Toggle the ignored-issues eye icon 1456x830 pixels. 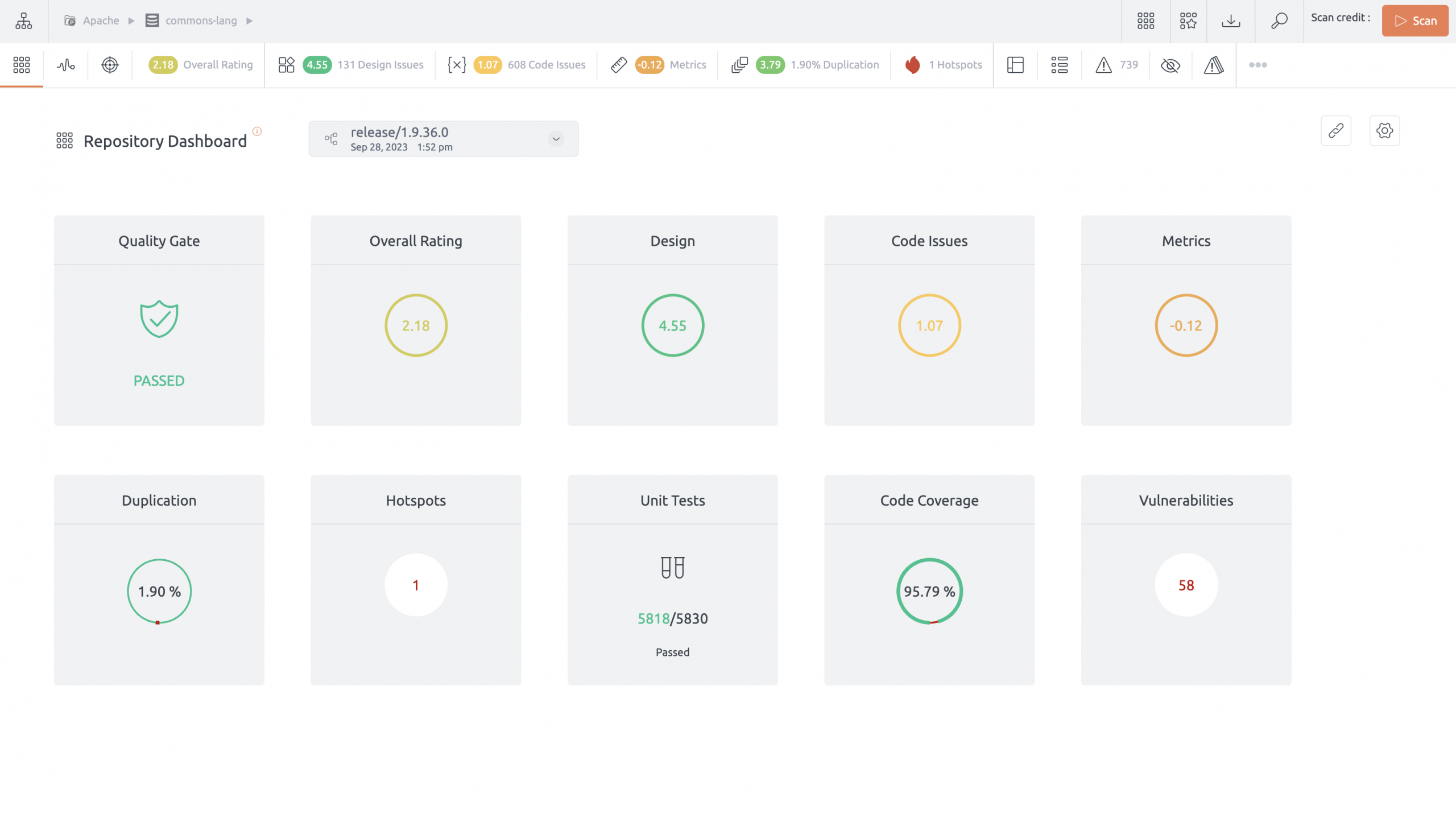[1170, 64]
